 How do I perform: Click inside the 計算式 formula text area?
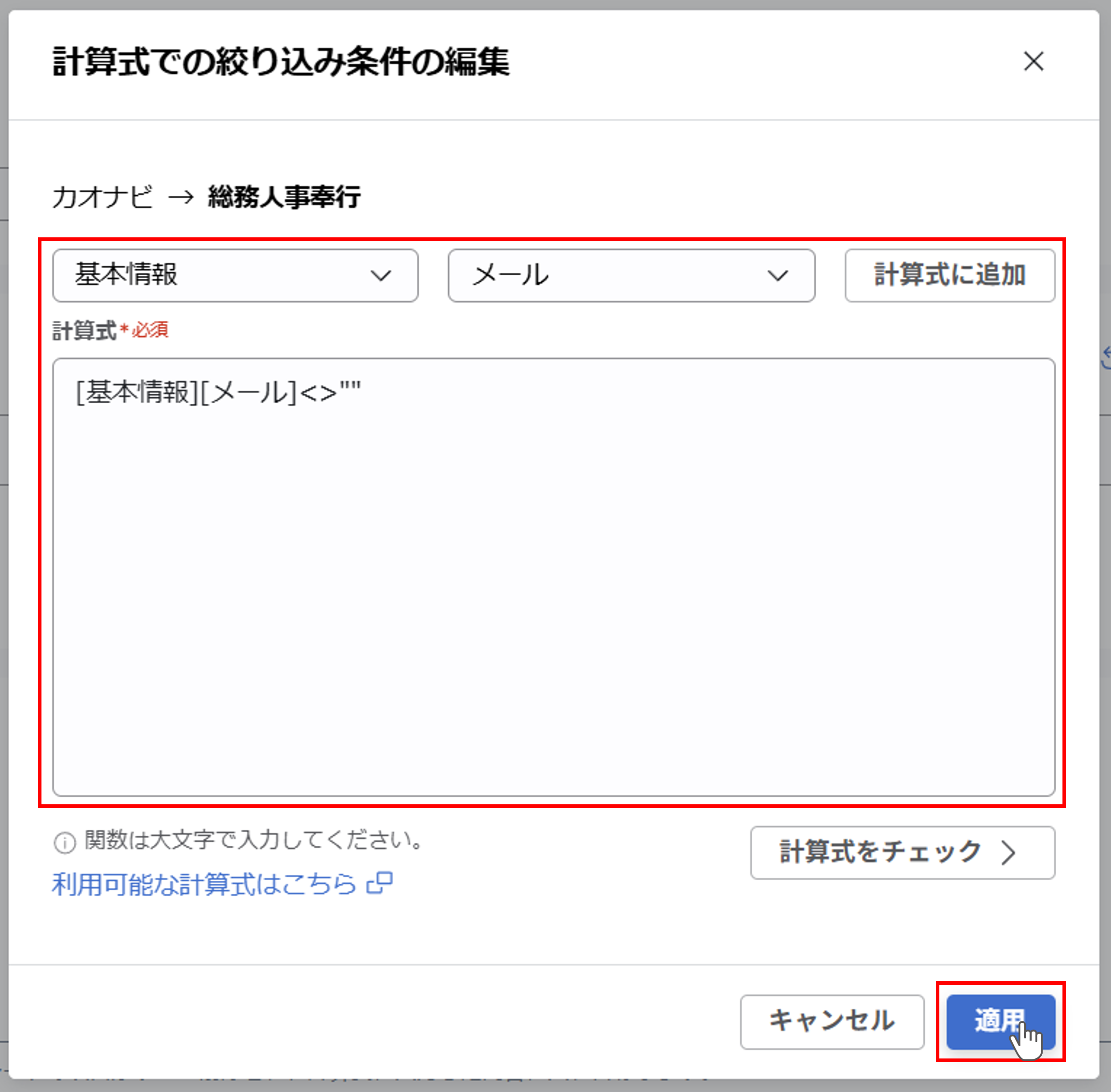pyautogui.click(x=553, y=577)
